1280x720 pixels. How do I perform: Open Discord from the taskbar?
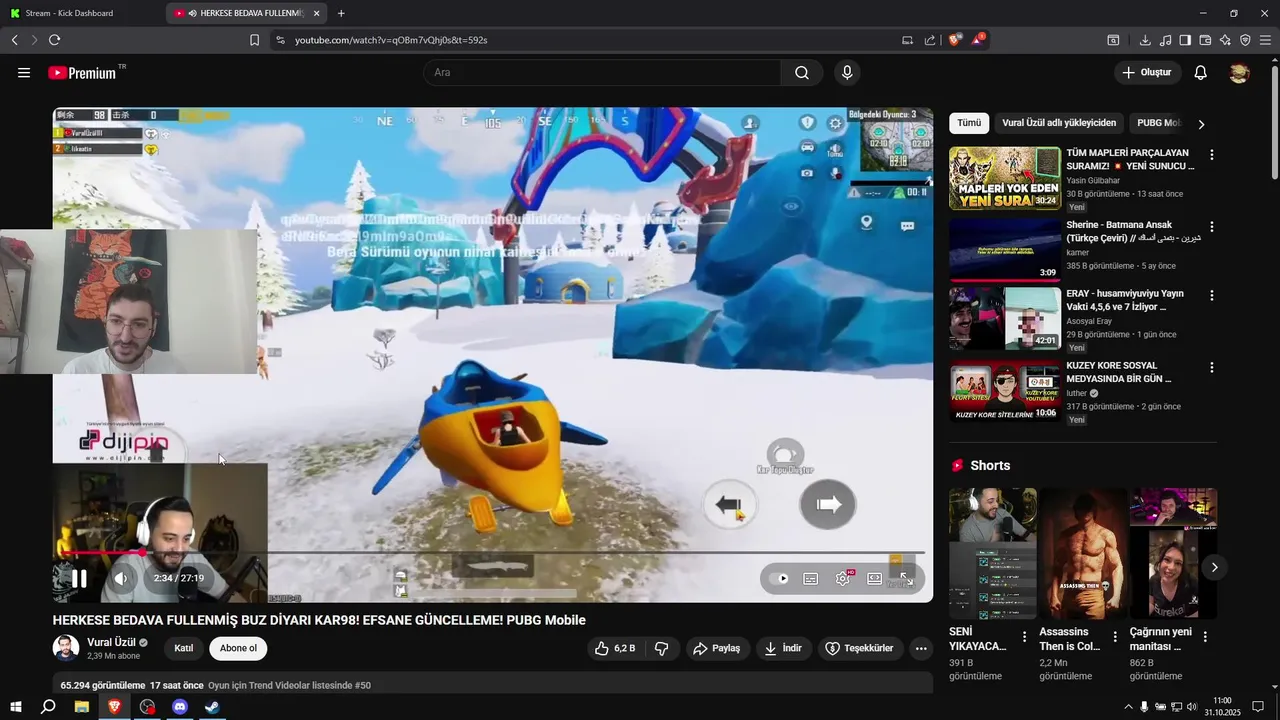[x=180, y=707]
